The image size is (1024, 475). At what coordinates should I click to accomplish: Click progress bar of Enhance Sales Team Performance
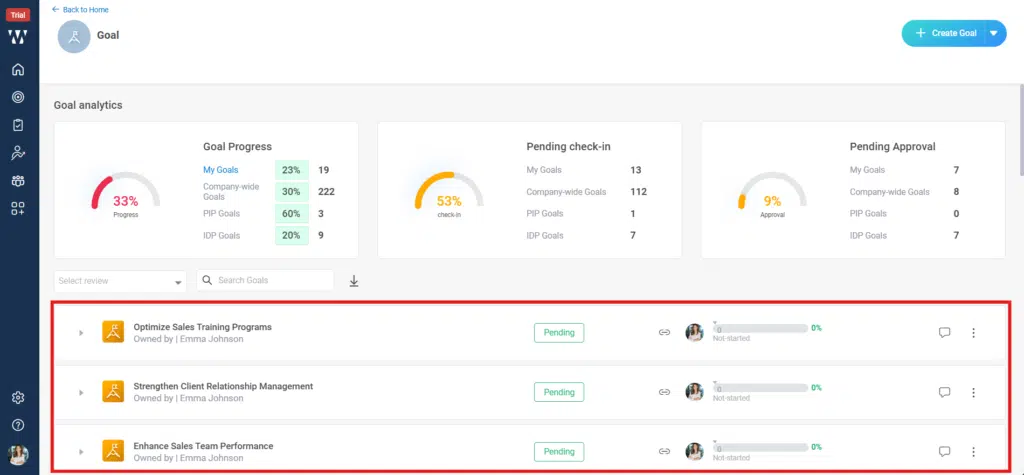point(760,448)
